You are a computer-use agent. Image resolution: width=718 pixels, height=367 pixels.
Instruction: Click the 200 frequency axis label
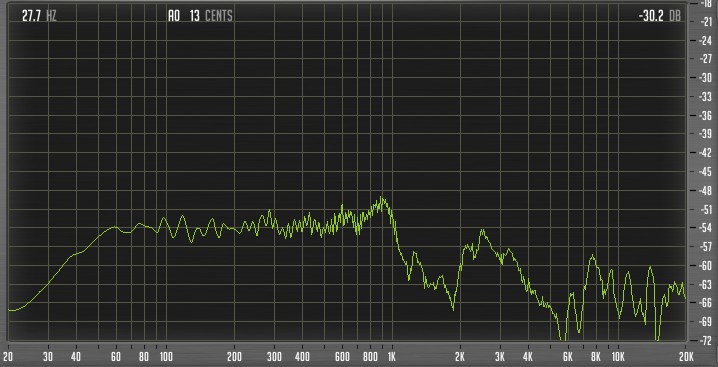point(234,357)
